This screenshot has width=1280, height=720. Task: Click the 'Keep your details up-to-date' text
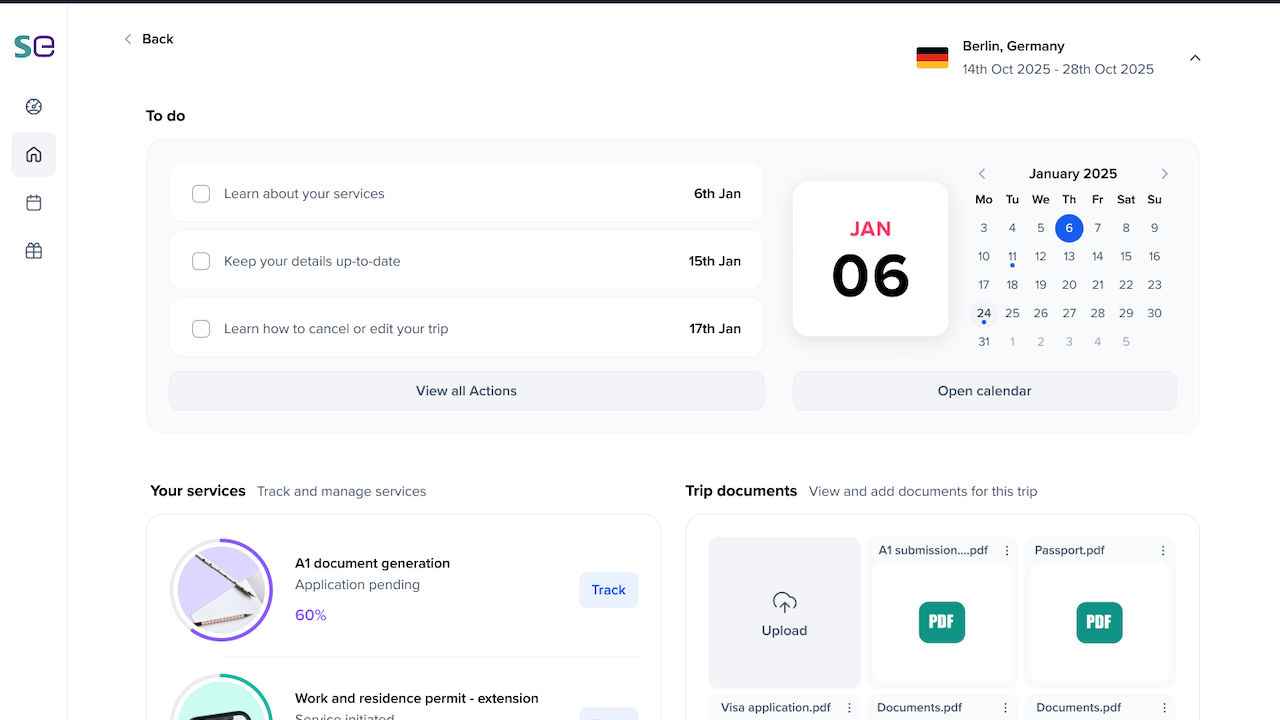click(x=312, y=261)
